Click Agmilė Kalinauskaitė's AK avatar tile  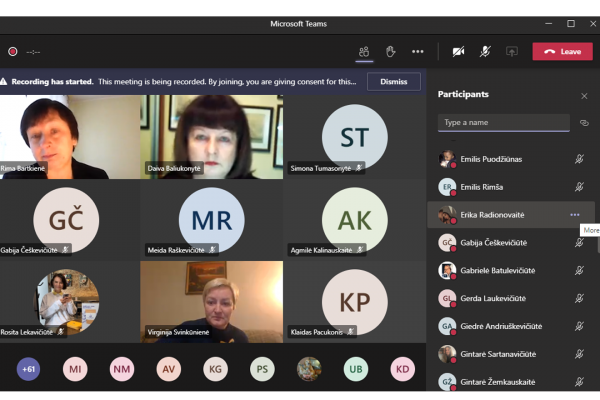355,220
